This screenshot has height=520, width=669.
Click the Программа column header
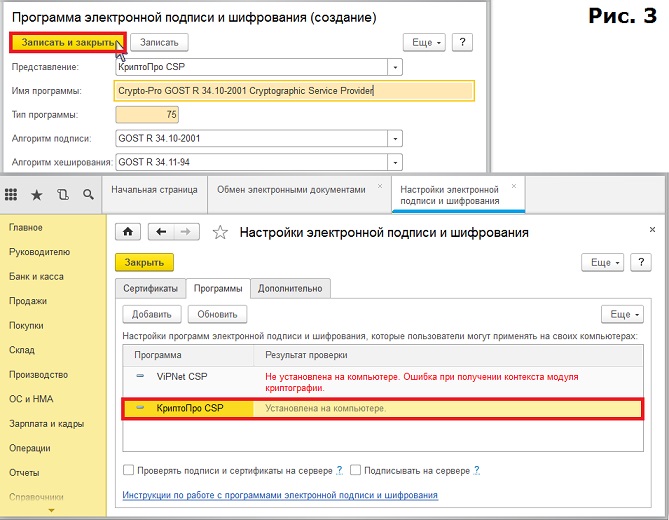[188, 355]
